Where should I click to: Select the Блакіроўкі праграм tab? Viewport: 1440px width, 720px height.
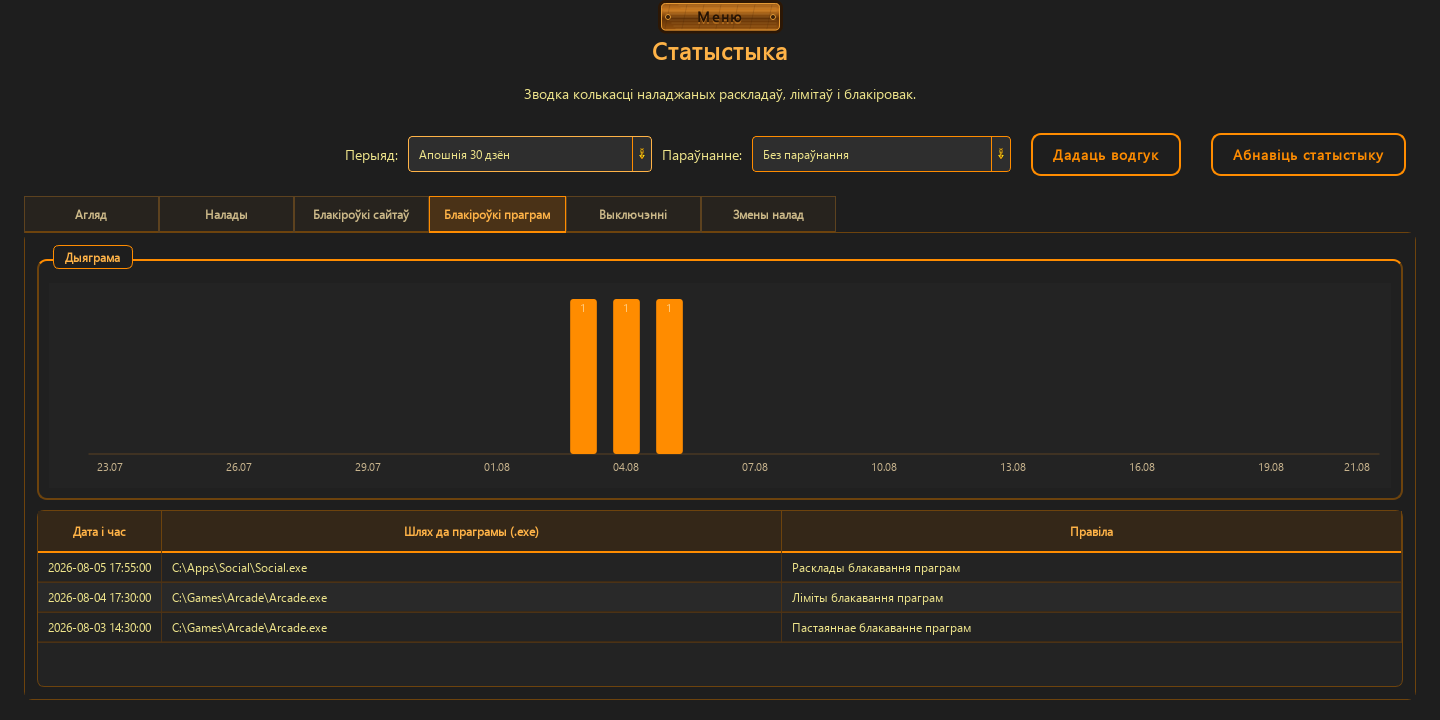[x=497, y=214]
